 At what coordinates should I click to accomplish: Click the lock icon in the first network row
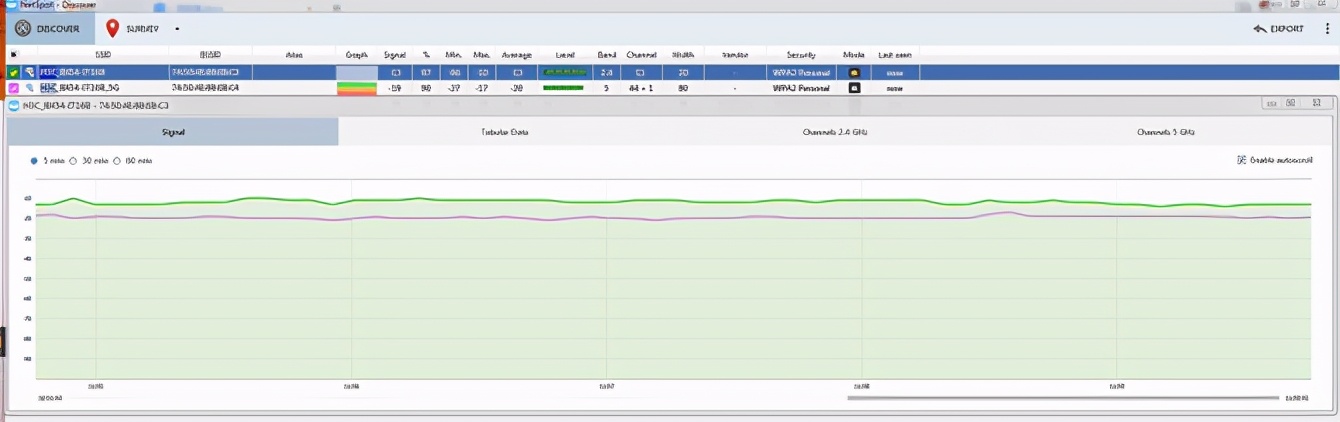click(x=854, y=73)
